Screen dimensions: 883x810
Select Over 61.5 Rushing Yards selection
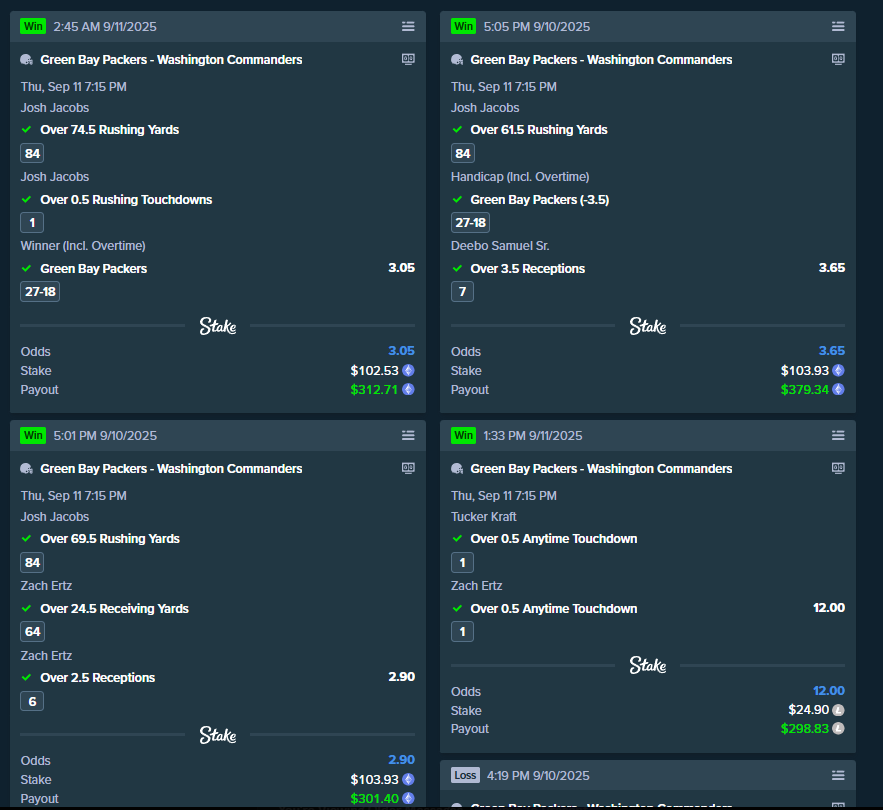click(x=539, y=130)
